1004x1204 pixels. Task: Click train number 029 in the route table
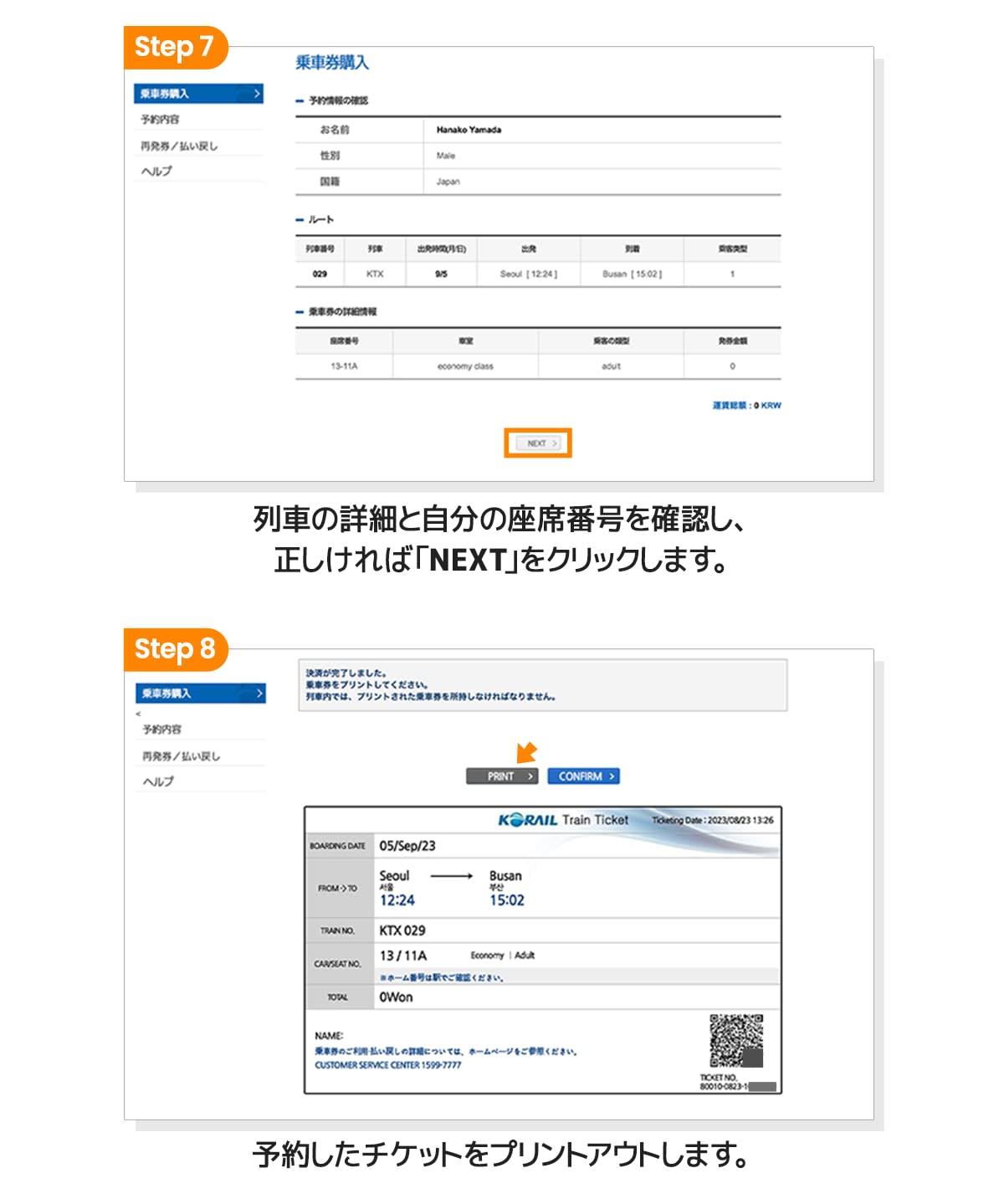coord(320,274)
